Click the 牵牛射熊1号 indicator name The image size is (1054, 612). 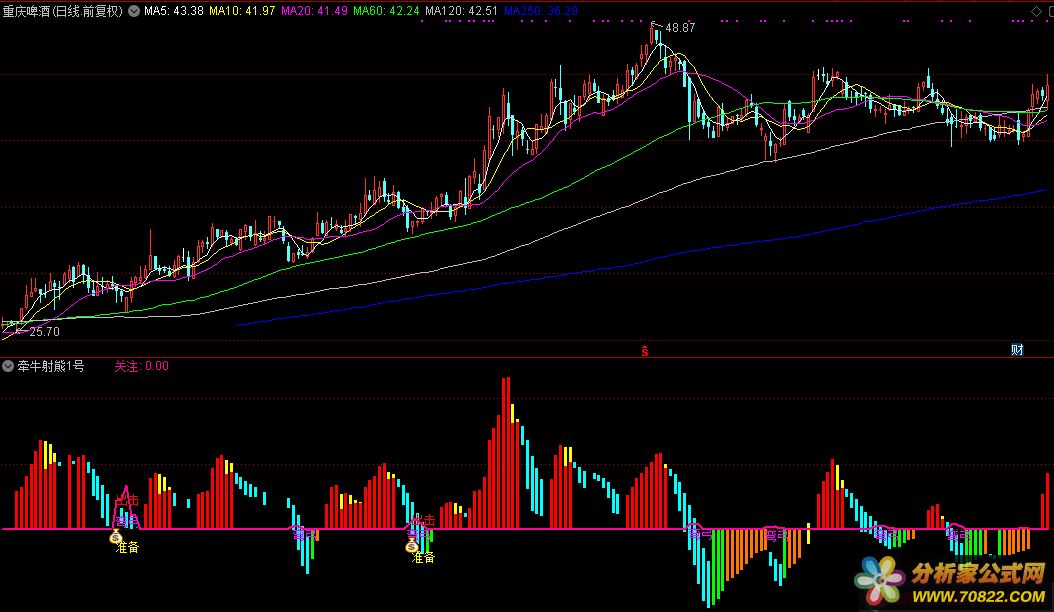tap(51, 367)
